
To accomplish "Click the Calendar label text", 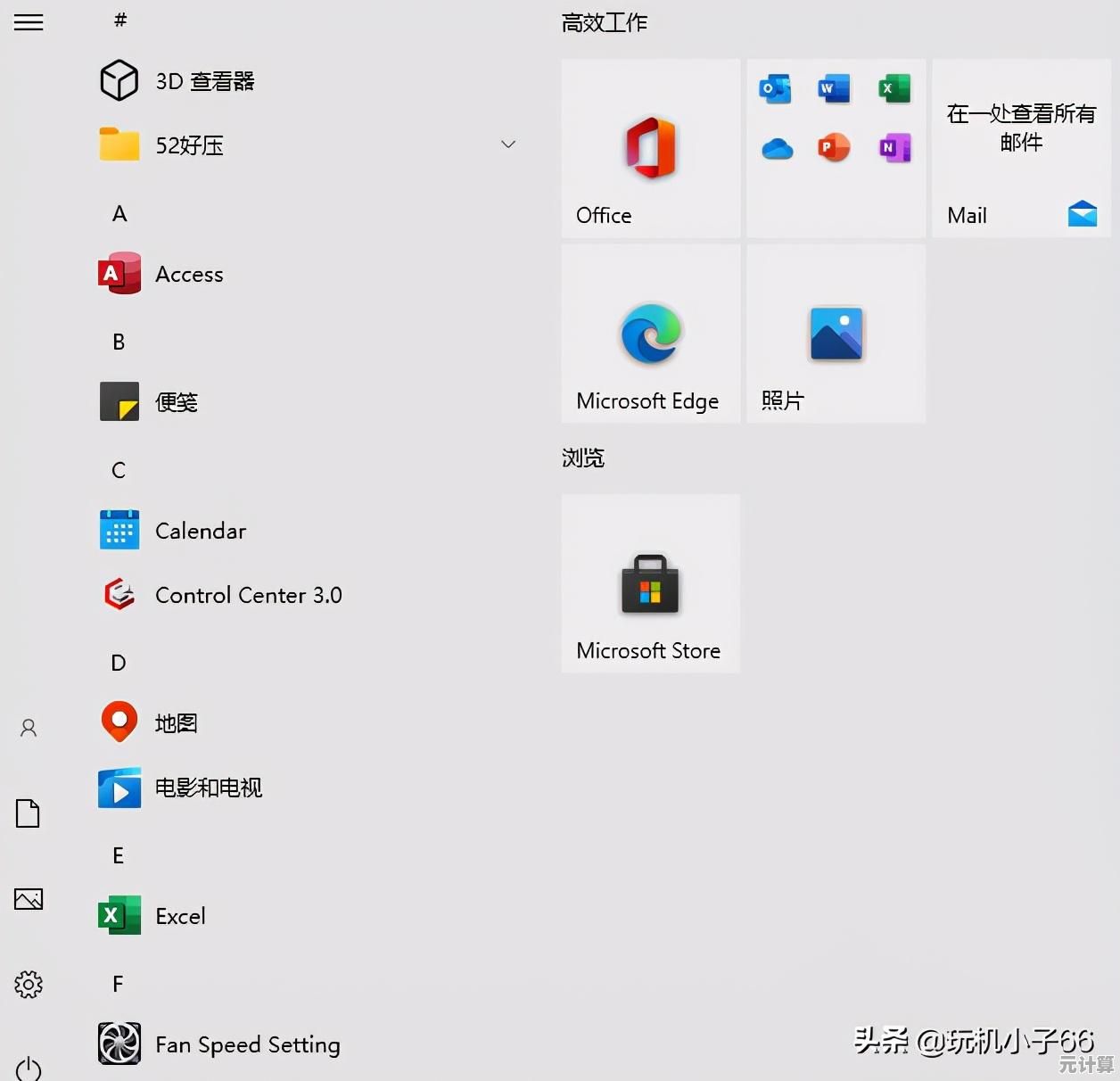I will (201, 531).
